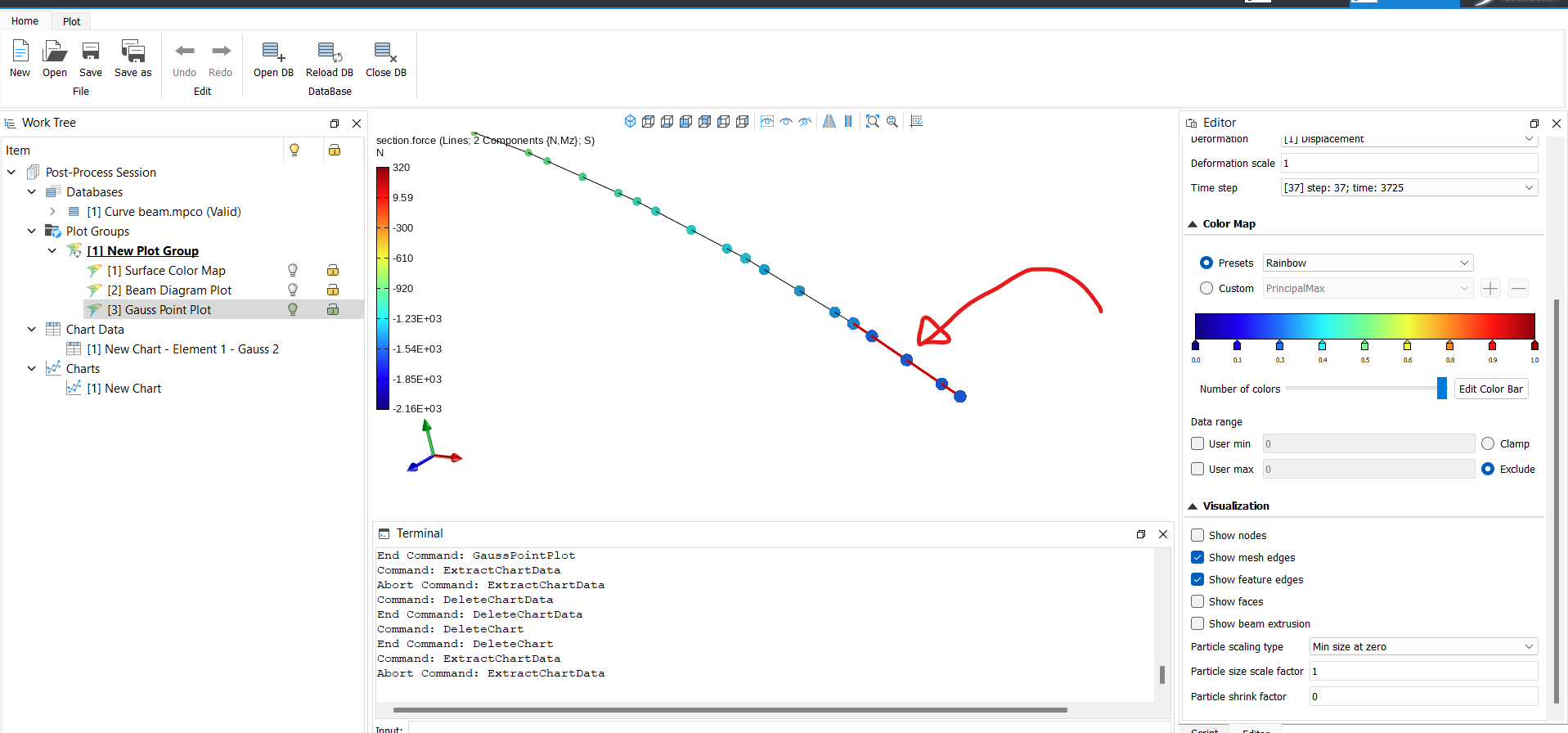
Task: Switch to the Home ribbon tab
Action: [x=25, y=21]
